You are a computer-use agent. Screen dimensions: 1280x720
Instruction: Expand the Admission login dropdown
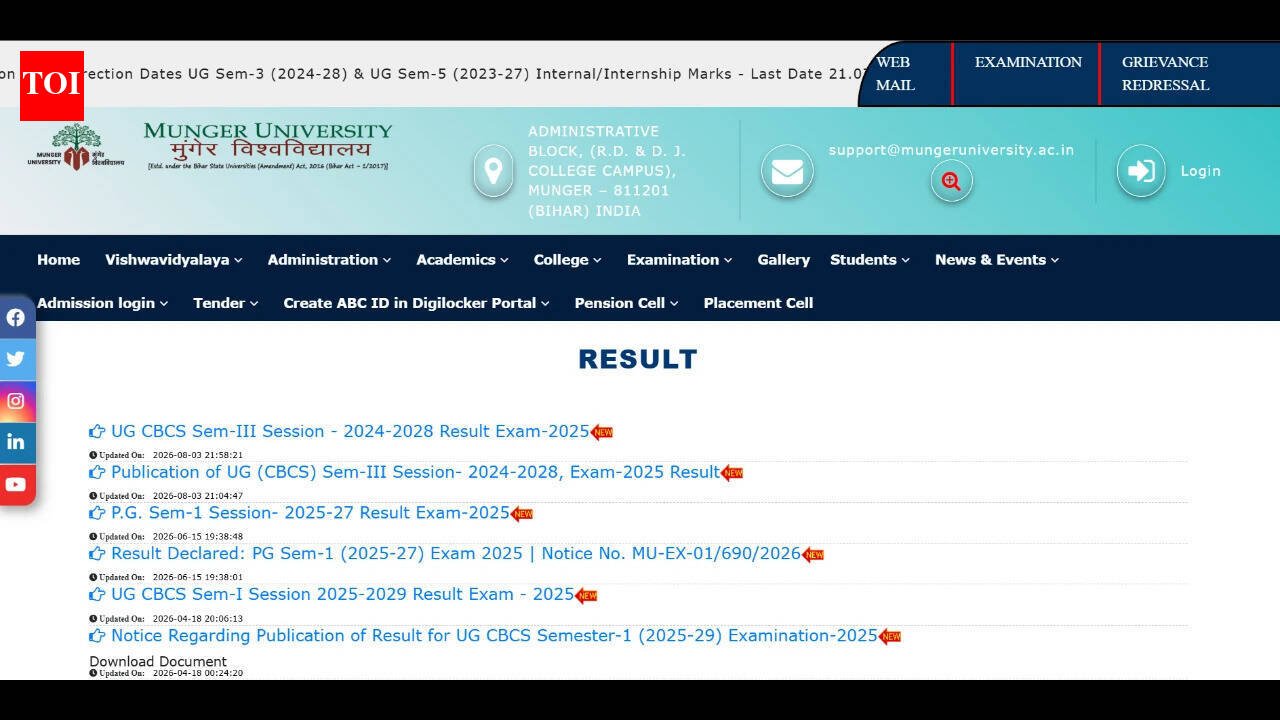[x=102, y=303]
